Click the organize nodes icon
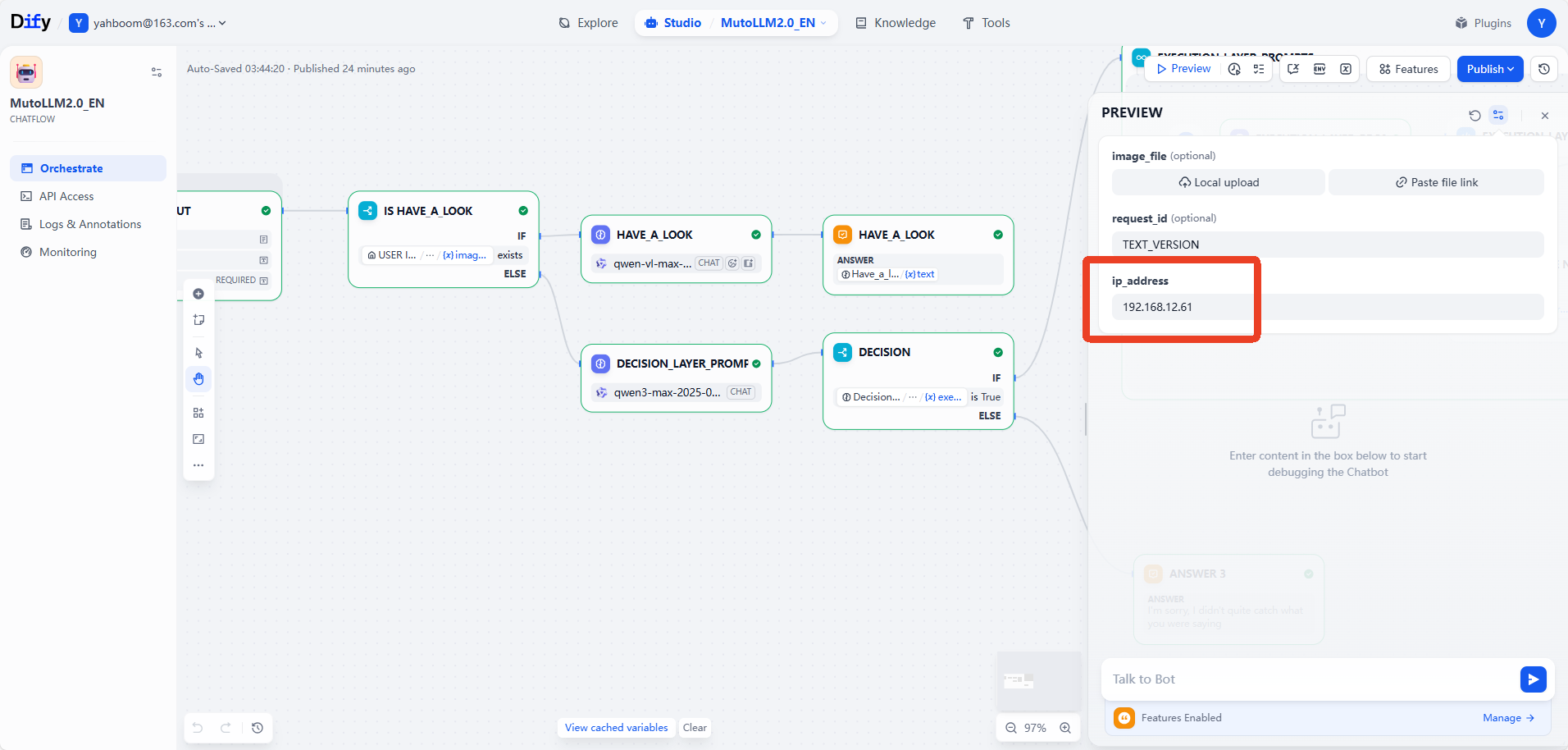The height and width of the screenshot is (750, 1568). 198,413
